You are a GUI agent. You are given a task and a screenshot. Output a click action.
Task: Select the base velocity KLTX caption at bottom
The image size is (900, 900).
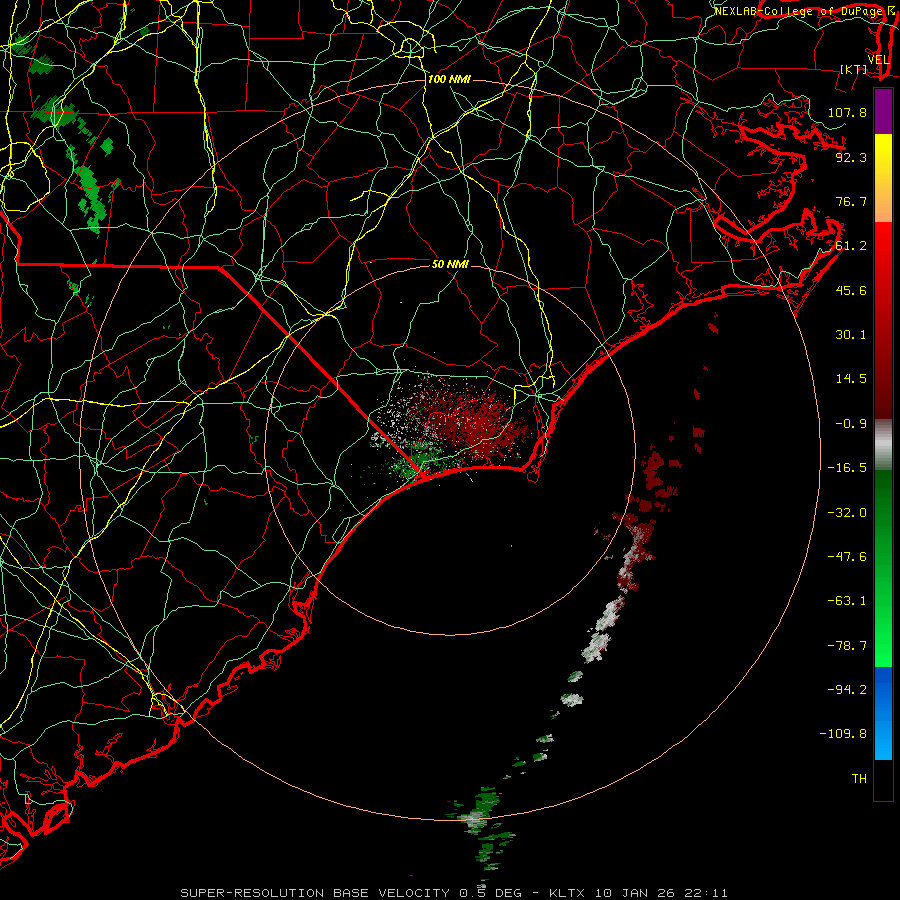454,893
